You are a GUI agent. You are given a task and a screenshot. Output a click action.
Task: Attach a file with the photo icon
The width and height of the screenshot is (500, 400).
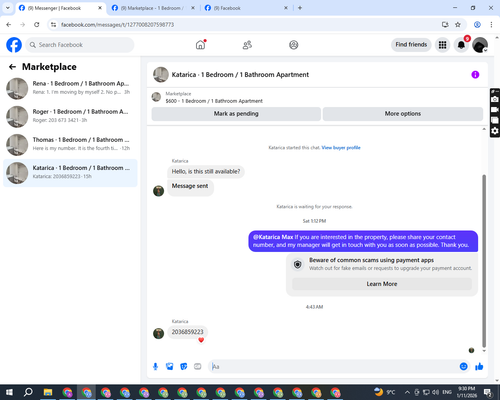click(170, 367)
